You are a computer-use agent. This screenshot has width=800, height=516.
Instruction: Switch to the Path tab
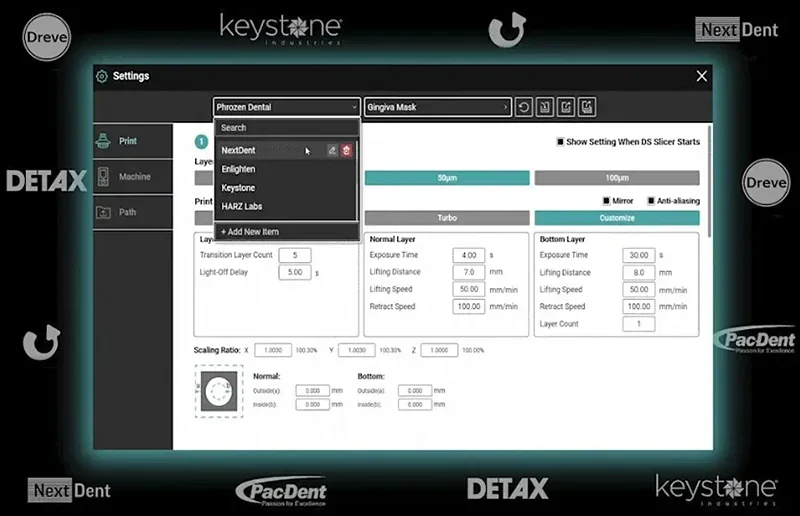pyautogui.click(x=133, y=212)
